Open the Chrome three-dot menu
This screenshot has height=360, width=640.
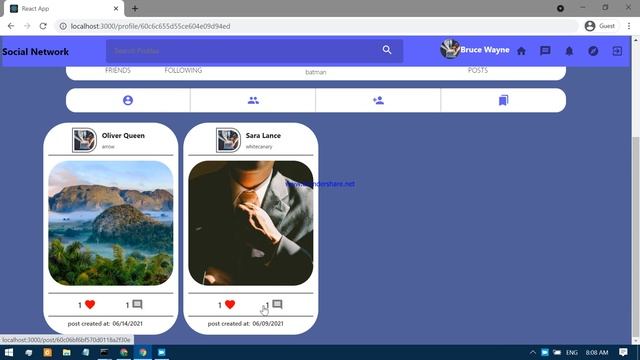(x=629, y=26)
